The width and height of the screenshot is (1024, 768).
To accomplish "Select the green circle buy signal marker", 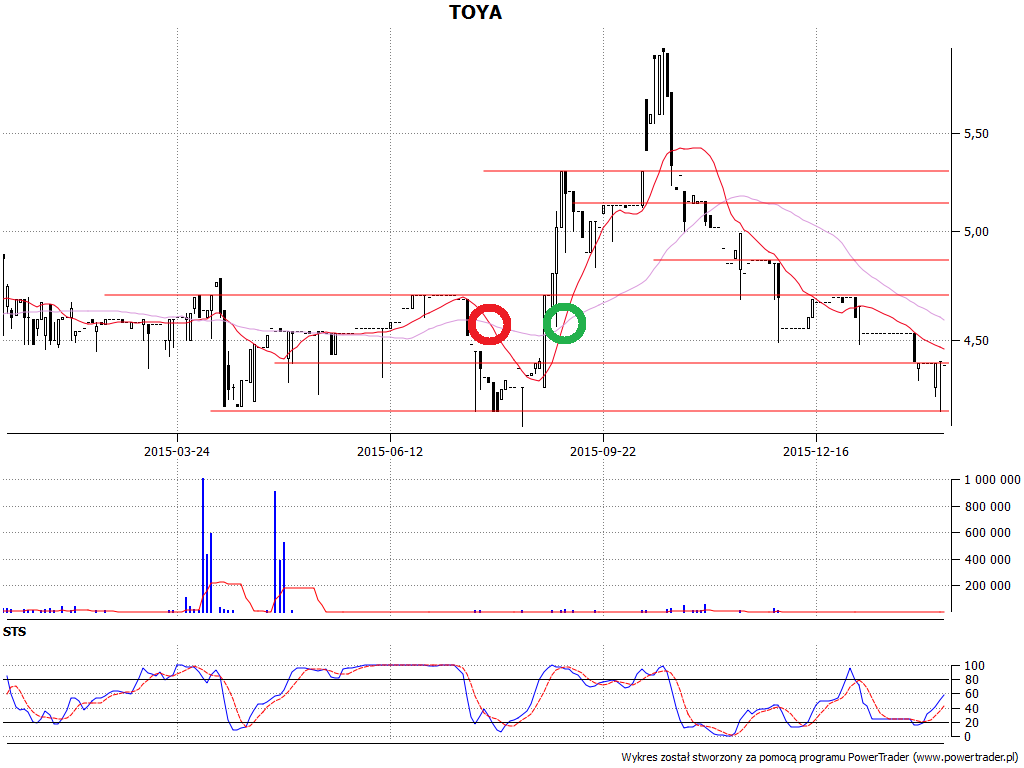I will click(x=565, y=323).
